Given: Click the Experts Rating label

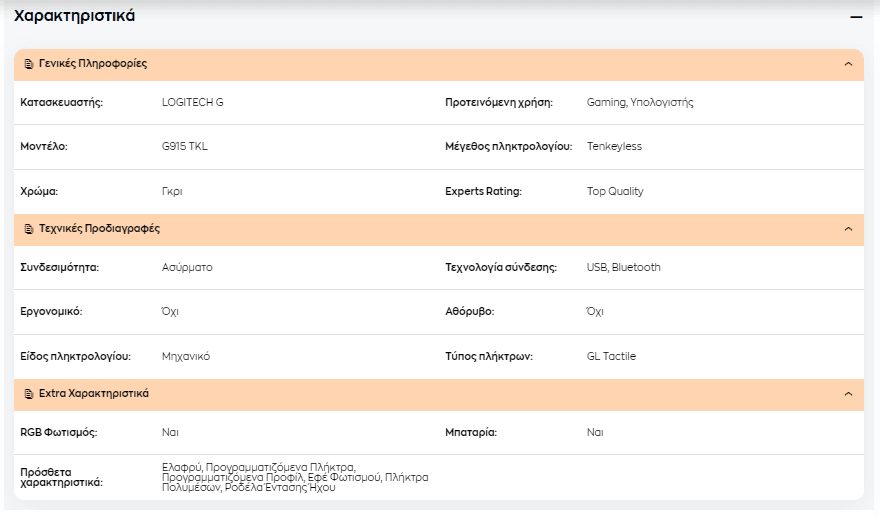Looking at the screenshot, I should pyautogui.click(x=483, y=191).
